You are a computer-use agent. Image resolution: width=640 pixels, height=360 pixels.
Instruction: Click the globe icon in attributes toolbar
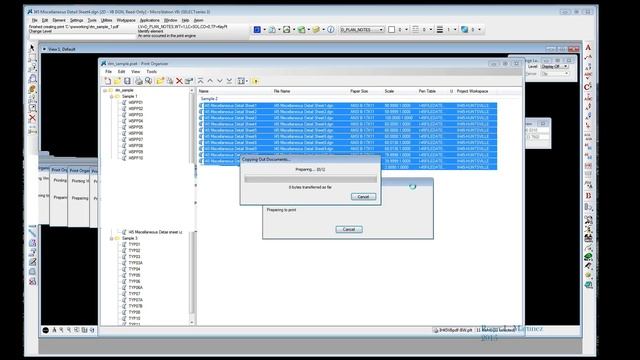(x=464, y=29)
